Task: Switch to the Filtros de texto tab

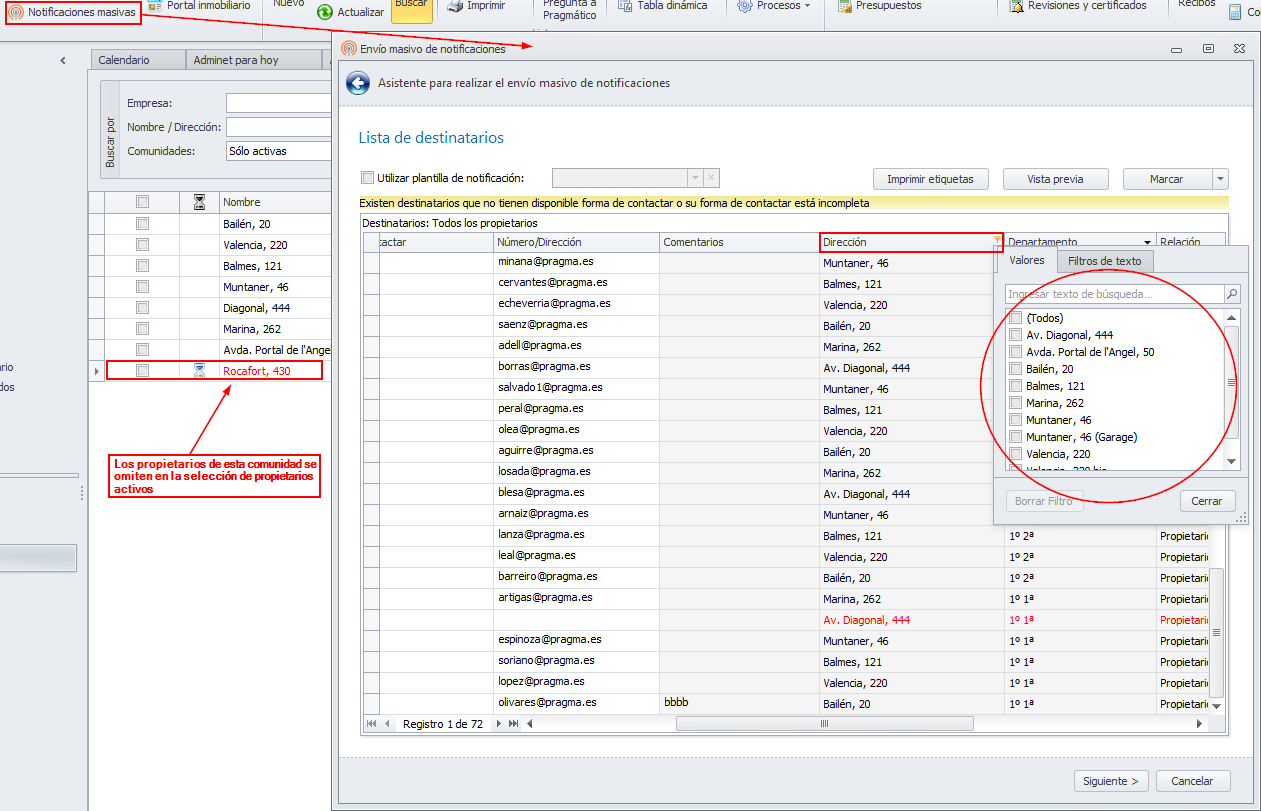Action: click(1104, 261)
